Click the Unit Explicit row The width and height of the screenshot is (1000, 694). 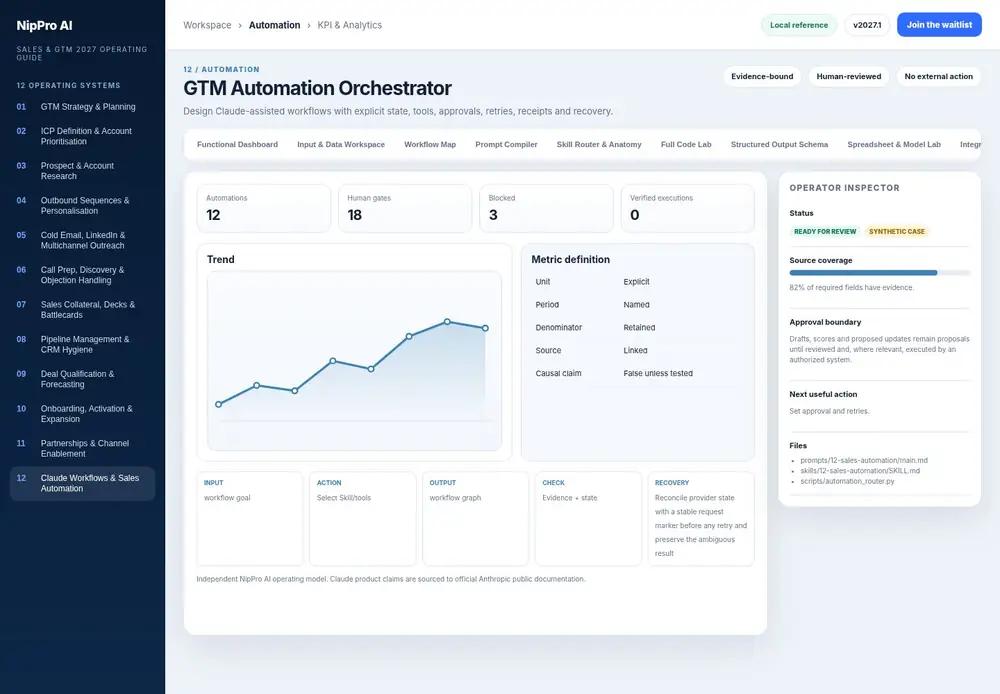click(x=638, y=281)
